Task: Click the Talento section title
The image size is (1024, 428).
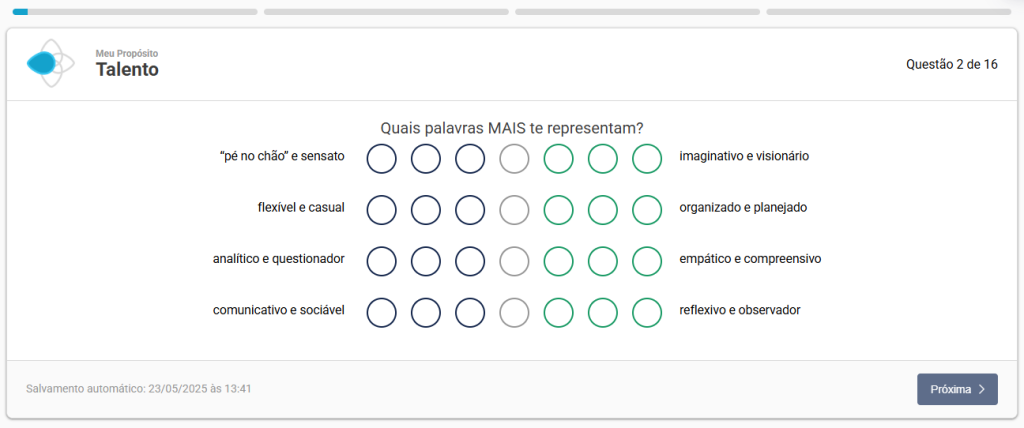Action: coord(127,70)
